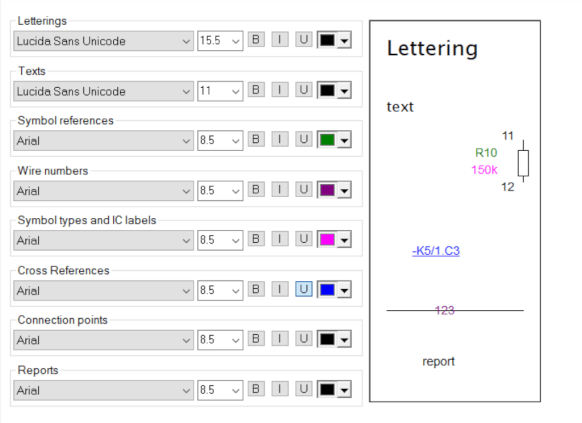Open Letterings font dropdown

103,41
